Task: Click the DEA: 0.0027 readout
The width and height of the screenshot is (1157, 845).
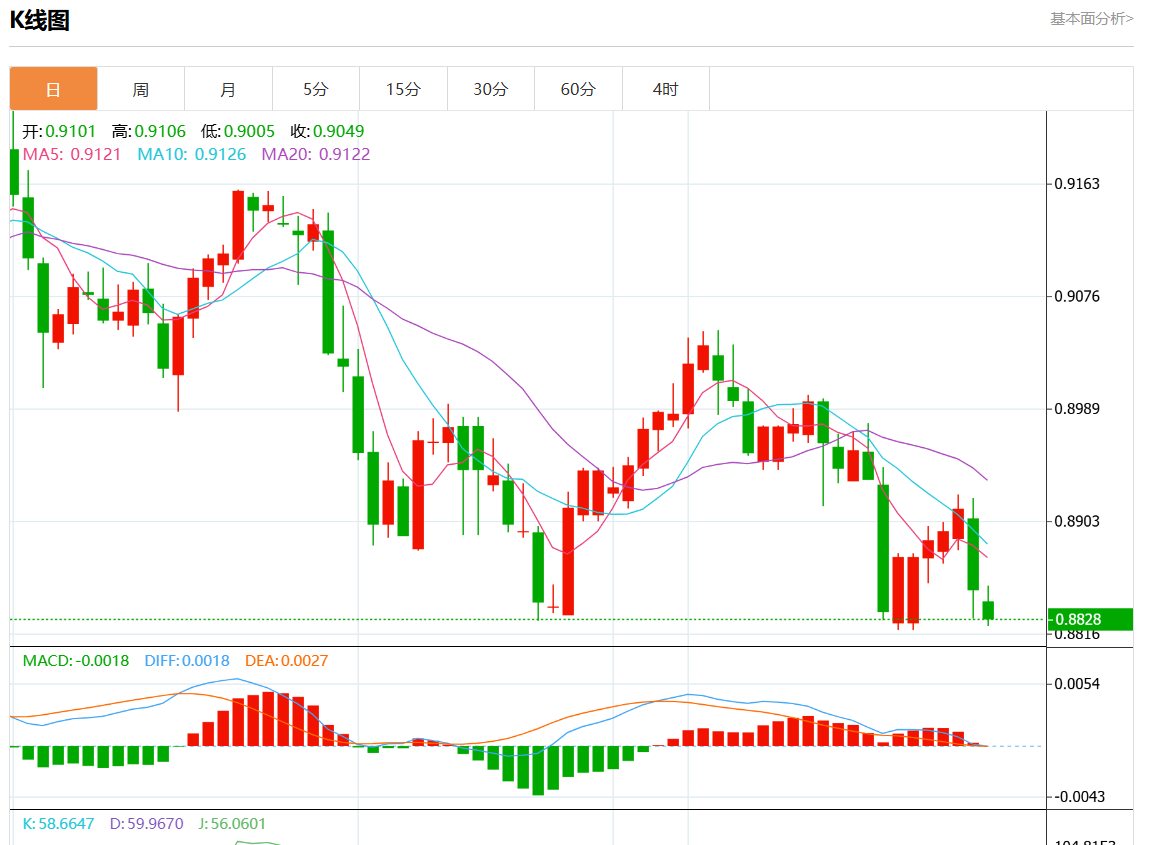Action: (286, 661)
